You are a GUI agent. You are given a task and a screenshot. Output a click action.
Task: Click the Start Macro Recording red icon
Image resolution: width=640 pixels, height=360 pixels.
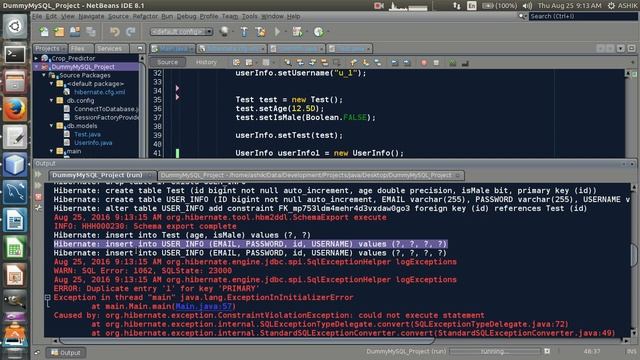(424, 62)
